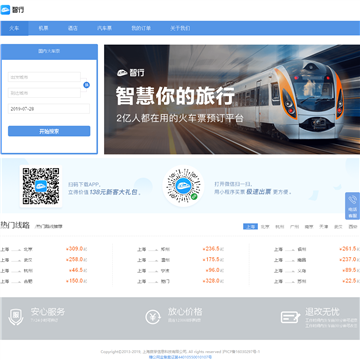Select the 北京 hot routes city filter
Image resolution: width=360 pixels, height=360 pixels.
pyautogui.click(x=265, y=227)
